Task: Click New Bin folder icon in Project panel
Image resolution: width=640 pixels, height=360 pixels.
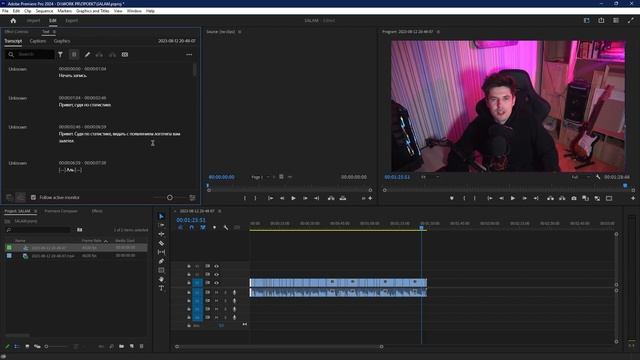Action: coord(122,347)
